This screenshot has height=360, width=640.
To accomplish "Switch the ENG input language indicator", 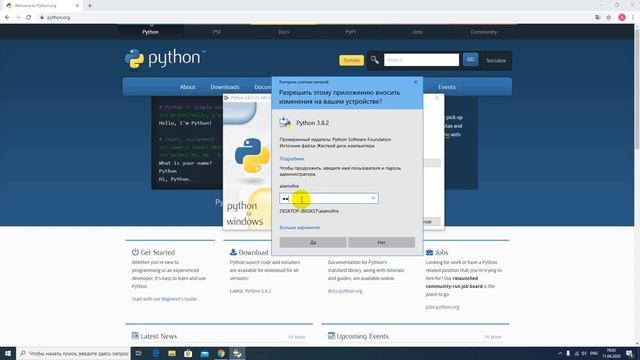I will click(594, 353).
